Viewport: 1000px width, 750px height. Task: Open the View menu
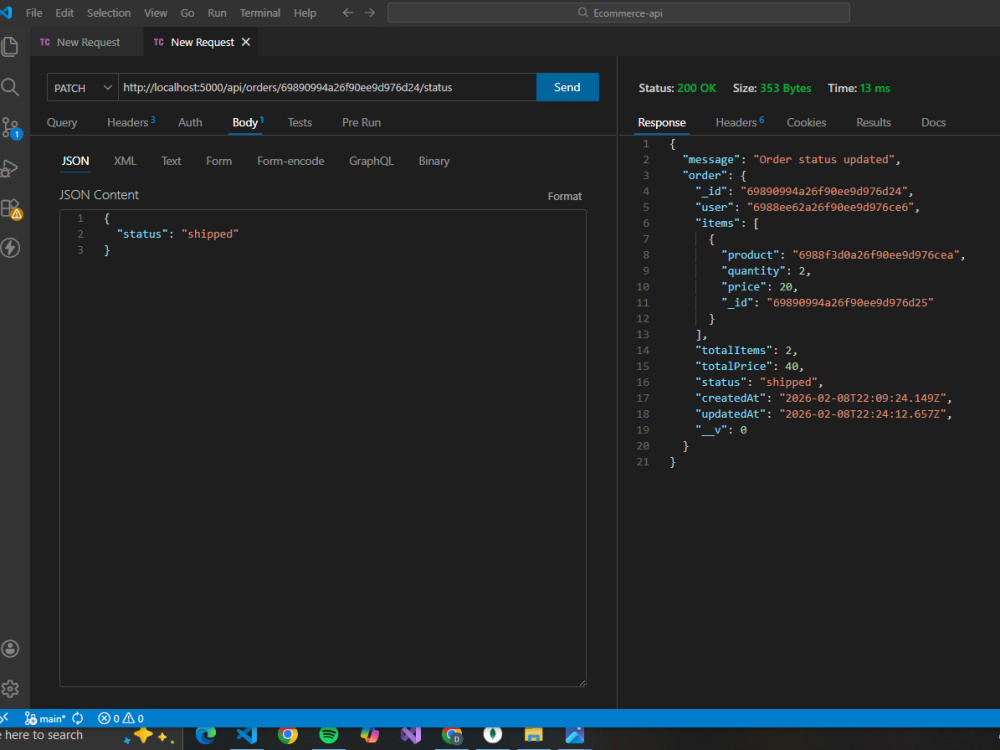156,13
